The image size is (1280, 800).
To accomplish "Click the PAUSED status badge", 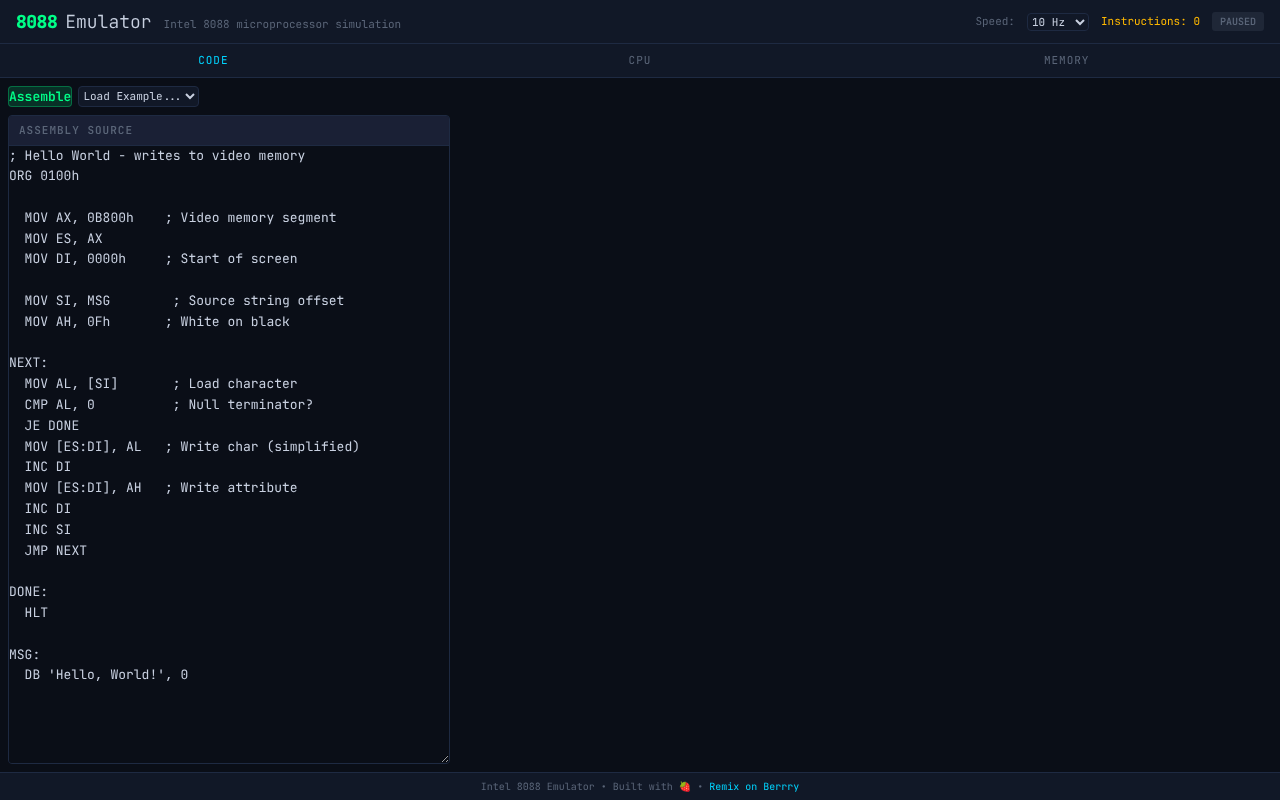I will pyautogui.click(x=1238, y=22).
